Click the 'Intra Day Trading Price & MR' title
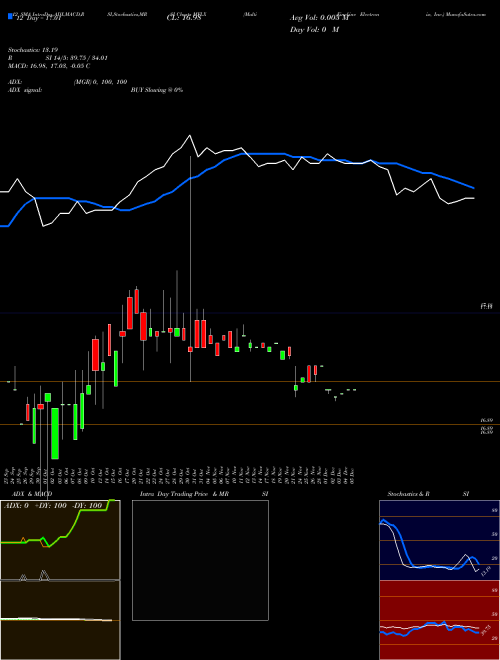Image resolution: width=500 pixels, height=660 pixels. 184,494
